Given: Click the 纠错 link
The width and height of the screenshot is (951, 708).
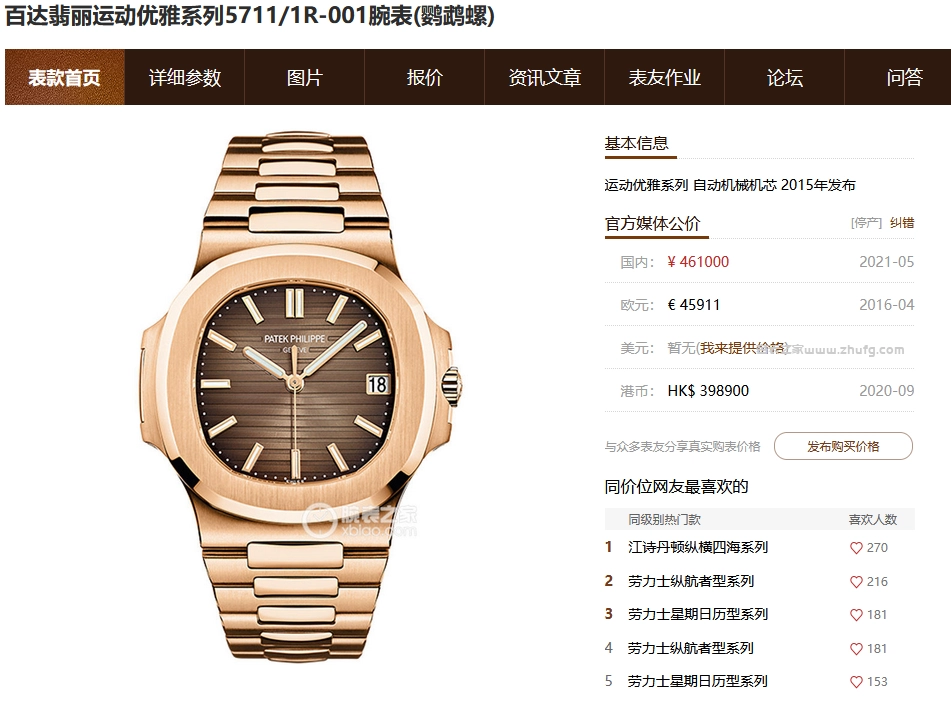Looking at the screenshot, I should (x=902, y=223).
